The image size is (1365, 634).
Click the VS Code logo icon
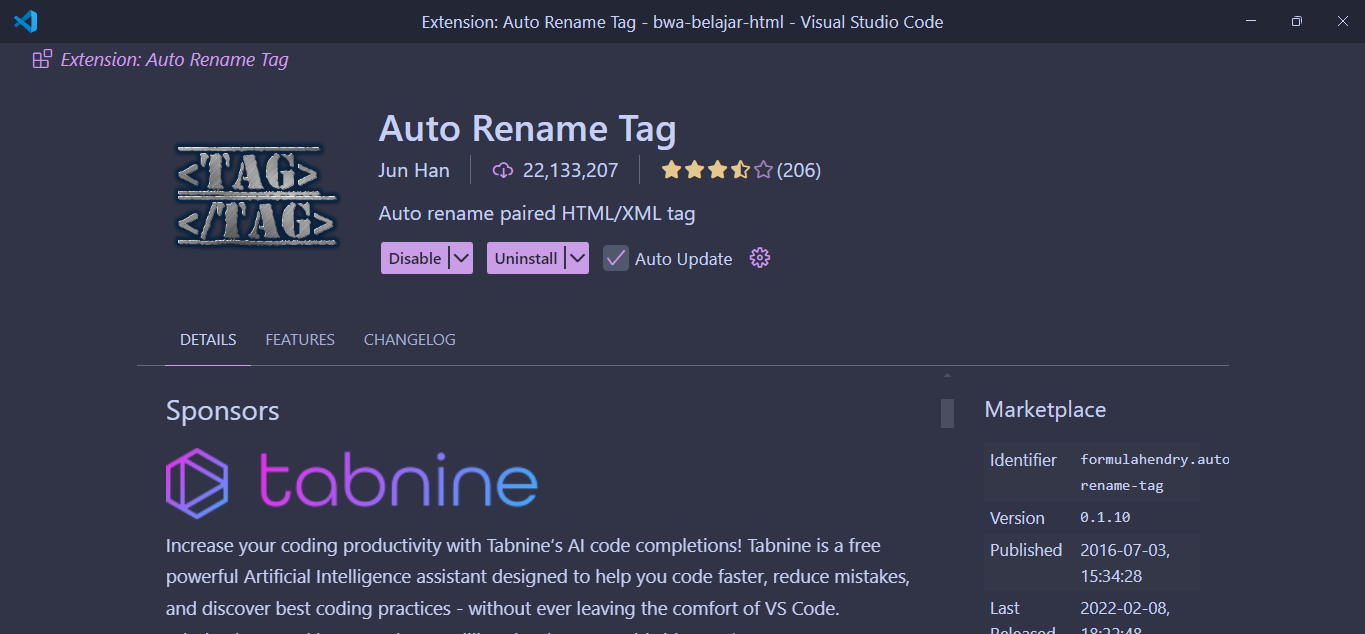[26, 21]
